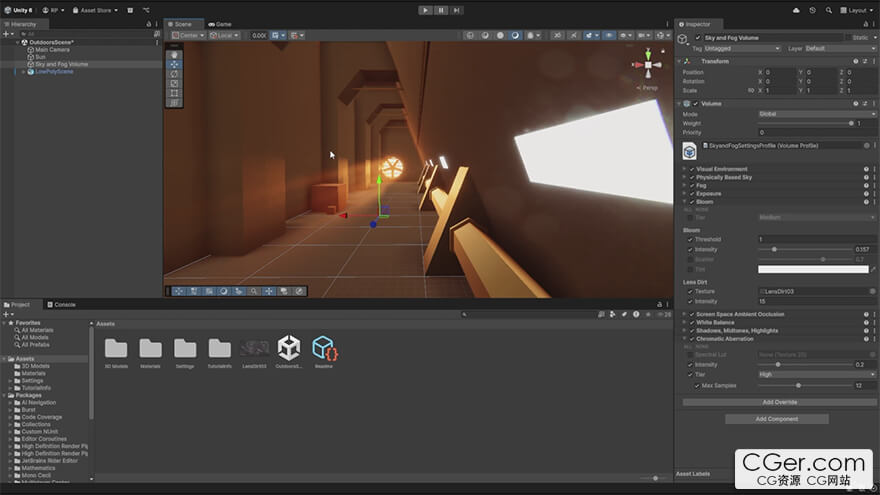Click the Add Override button
Viewport: 880px width, 495px height.
click(x=779, y=402)
